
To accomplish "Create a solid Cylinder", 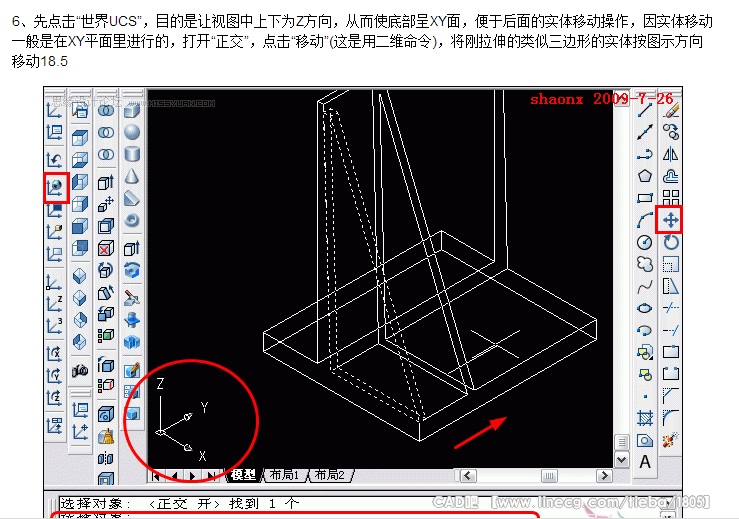I will (132, 154).
